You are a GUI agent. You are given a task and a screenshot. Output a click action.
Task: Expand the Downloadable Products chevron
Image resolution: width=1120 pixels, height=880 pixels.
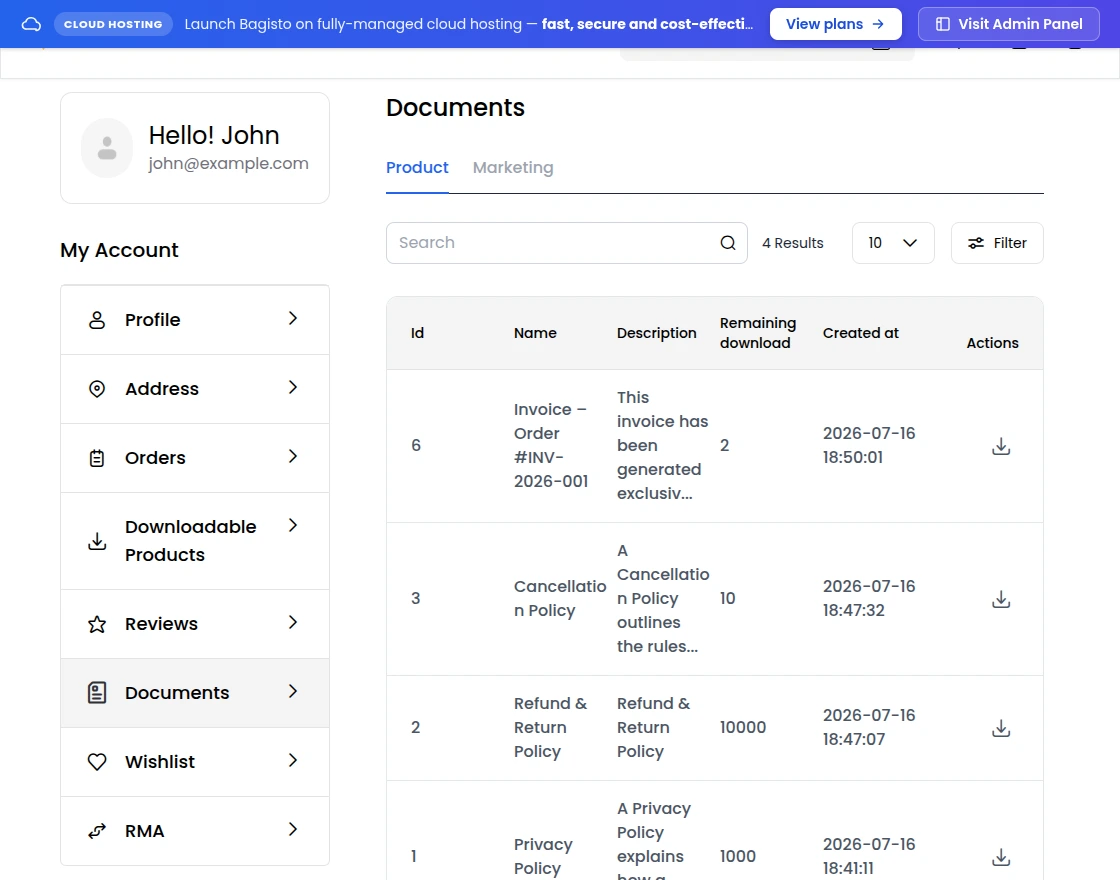293,526
